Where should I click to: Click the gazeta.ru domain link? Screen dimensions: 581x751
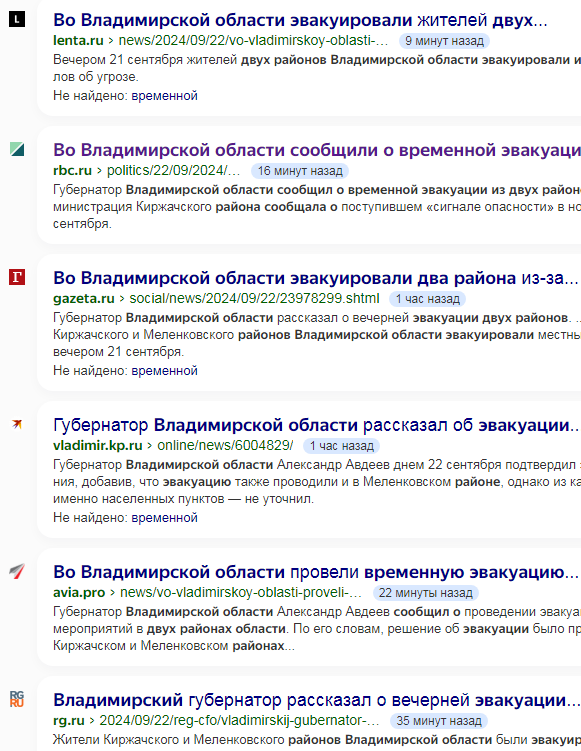tap(84, 298)
